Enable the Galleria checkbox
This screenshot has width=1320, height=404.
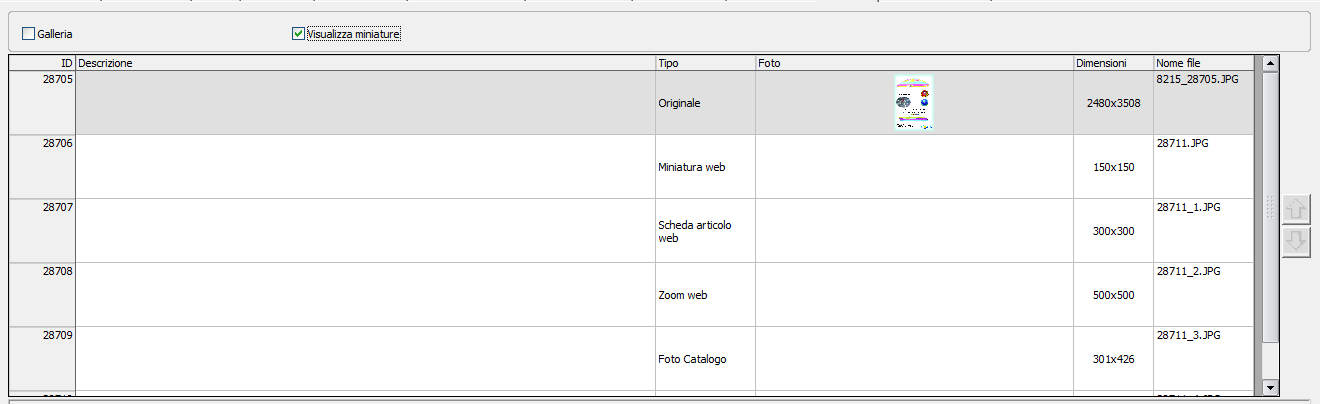pos(28,34)
